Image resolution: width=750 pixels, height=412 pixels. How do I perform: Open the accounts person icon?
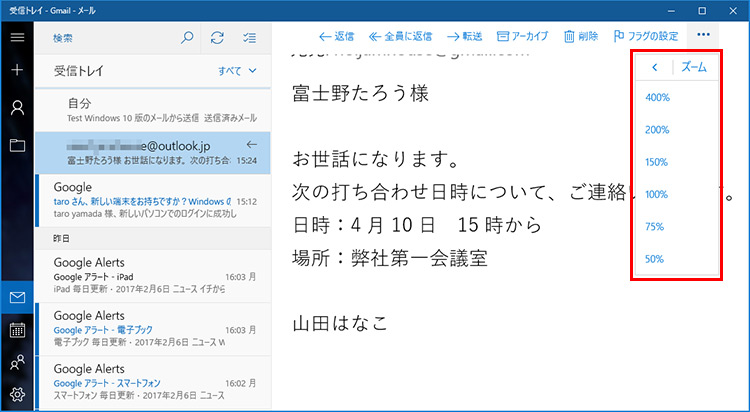[17, 108]
